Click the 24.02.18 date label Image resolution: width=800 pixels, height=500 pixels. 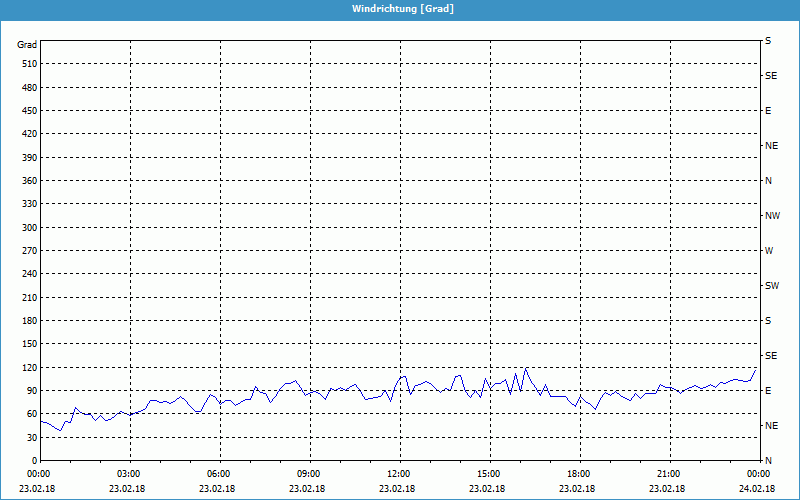tap(758, 489)
